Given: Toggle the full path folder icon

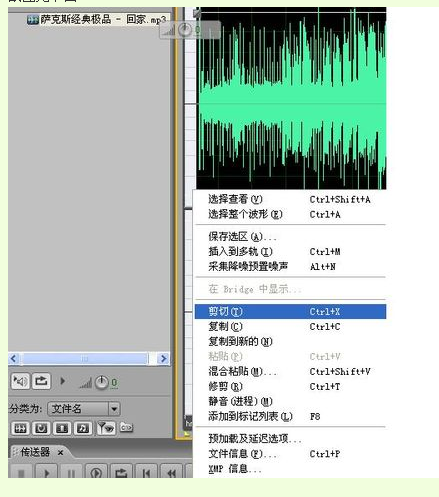Looking at the screenshot, I should click(x=126, y=427).
